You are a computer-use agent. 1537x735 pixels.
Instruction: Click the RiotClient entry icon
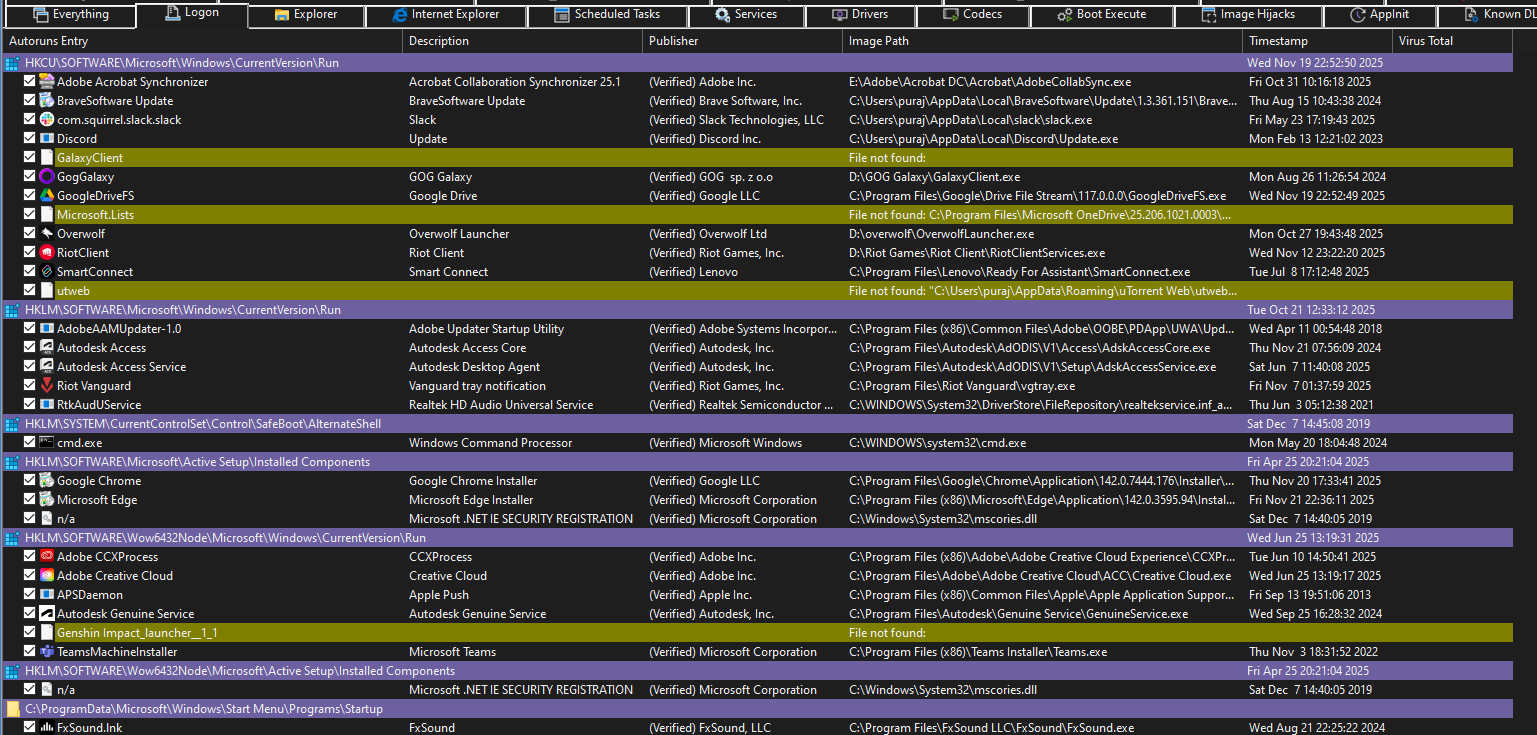click(x=46, y=253)
